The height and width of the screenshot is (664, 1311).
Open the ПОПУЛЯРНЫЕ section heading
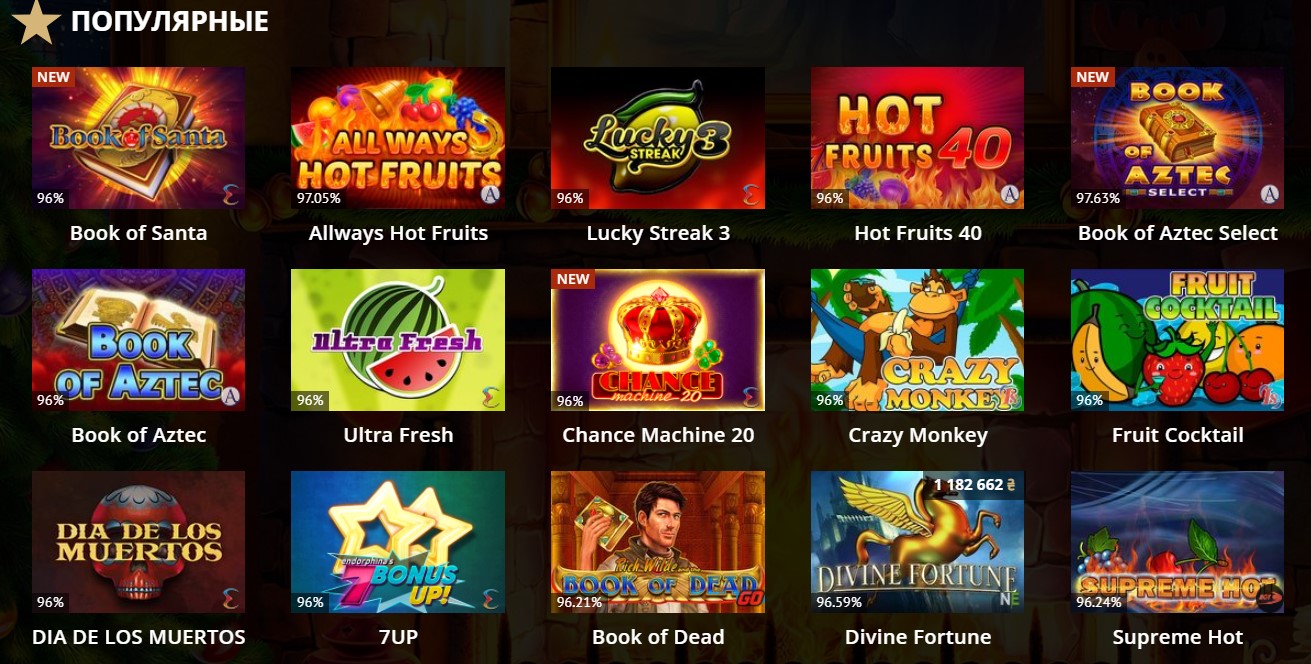[170, 21]
